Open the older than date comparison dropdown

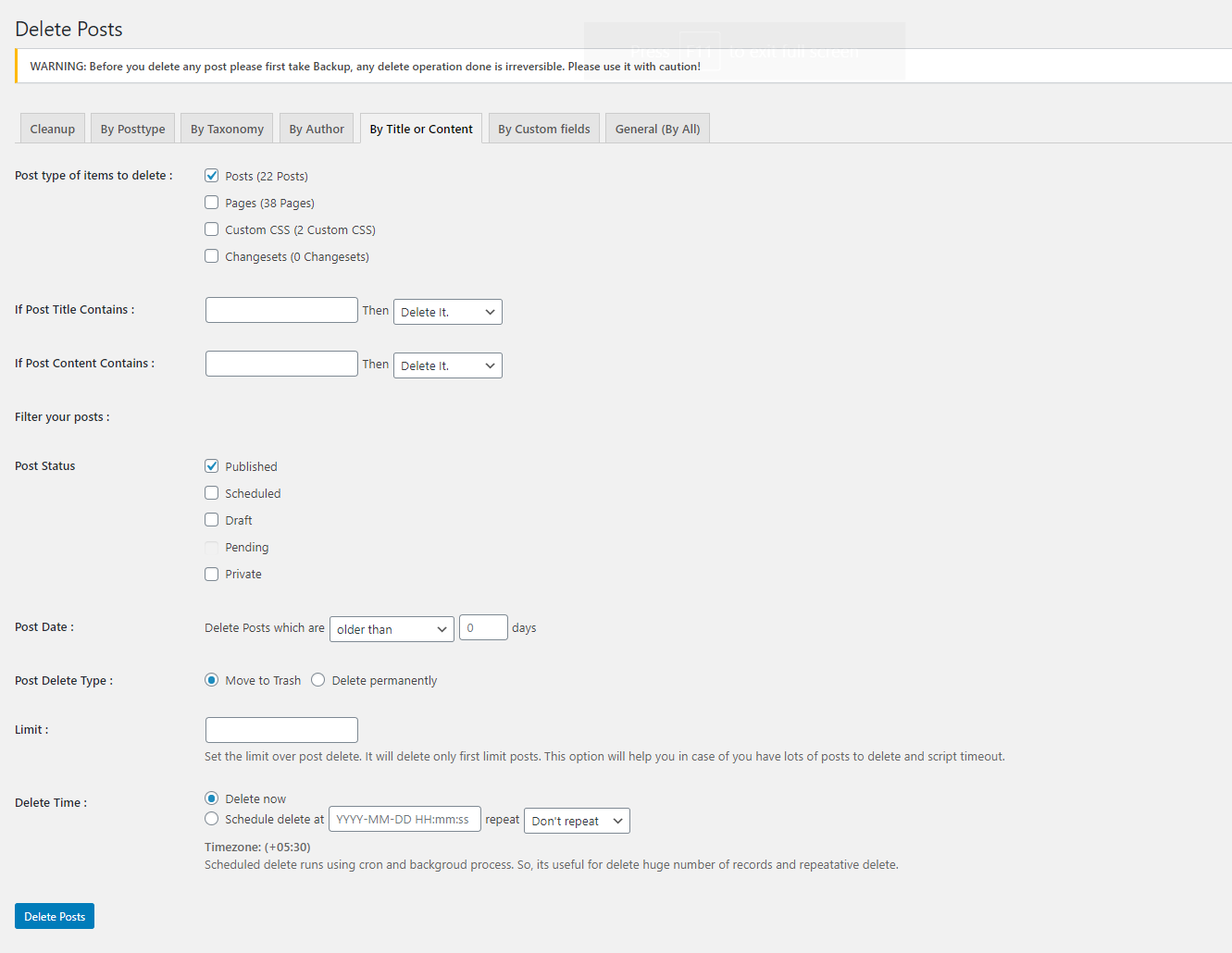(x=391, y=628)
